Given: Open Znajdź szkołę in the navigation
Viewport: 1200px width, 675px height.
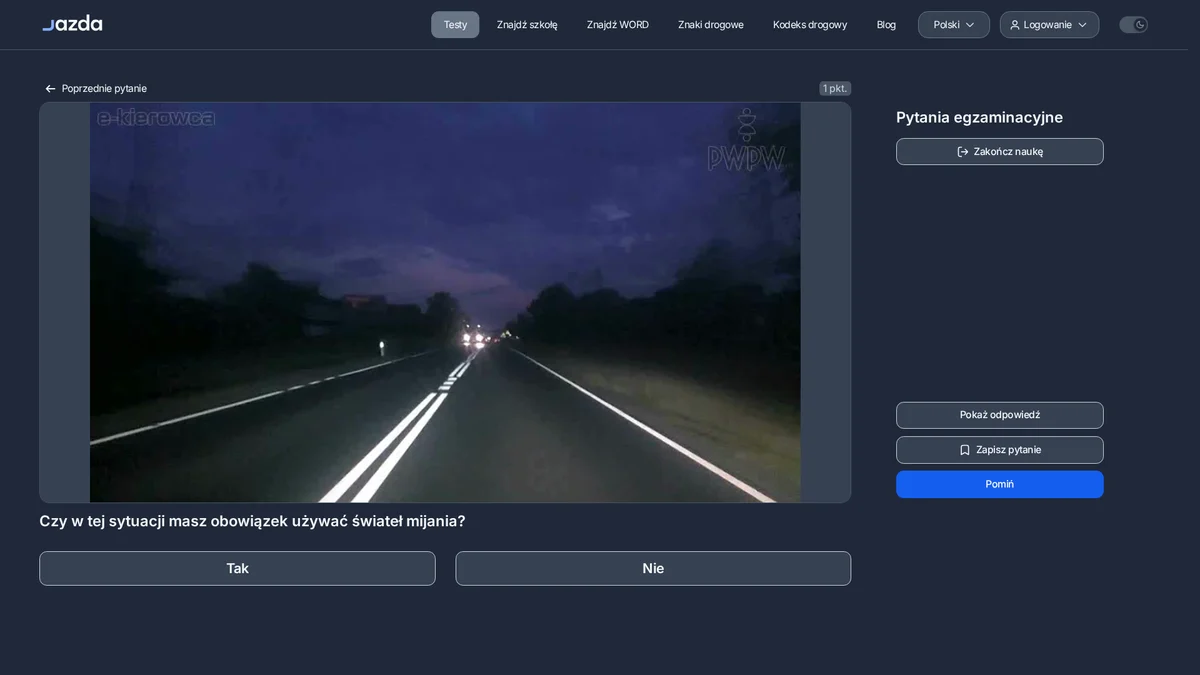Looking at the screenshot, I should click(x=527, y=25).
